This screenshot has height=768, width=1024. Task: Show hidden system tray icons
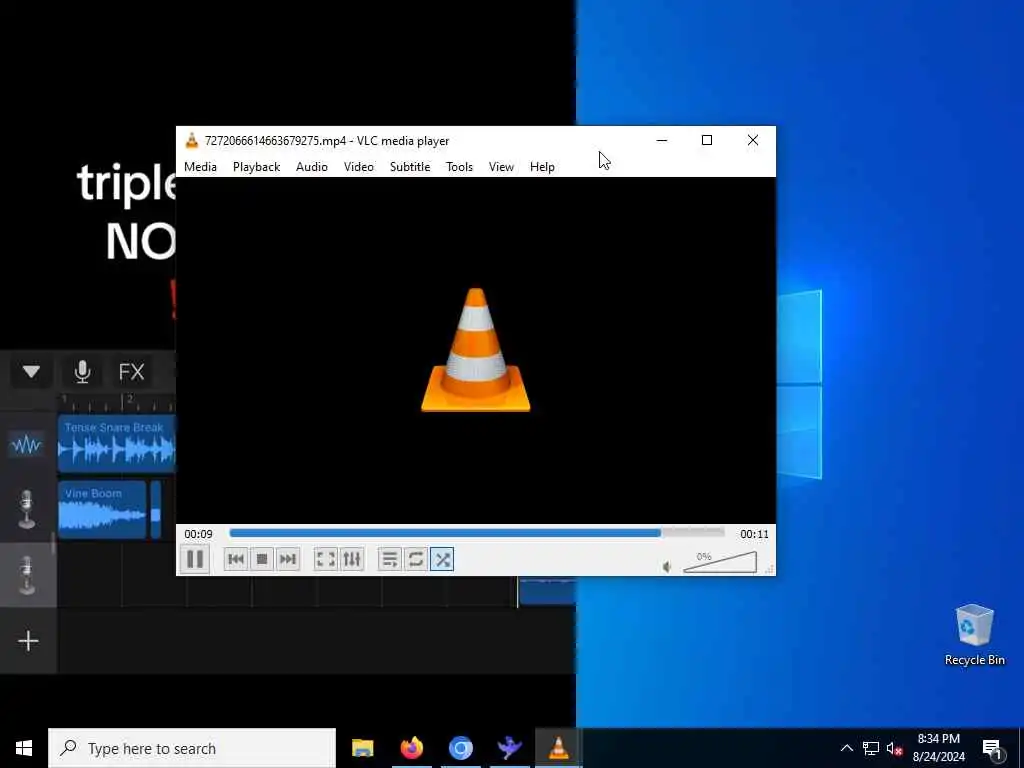click(846, 748)
